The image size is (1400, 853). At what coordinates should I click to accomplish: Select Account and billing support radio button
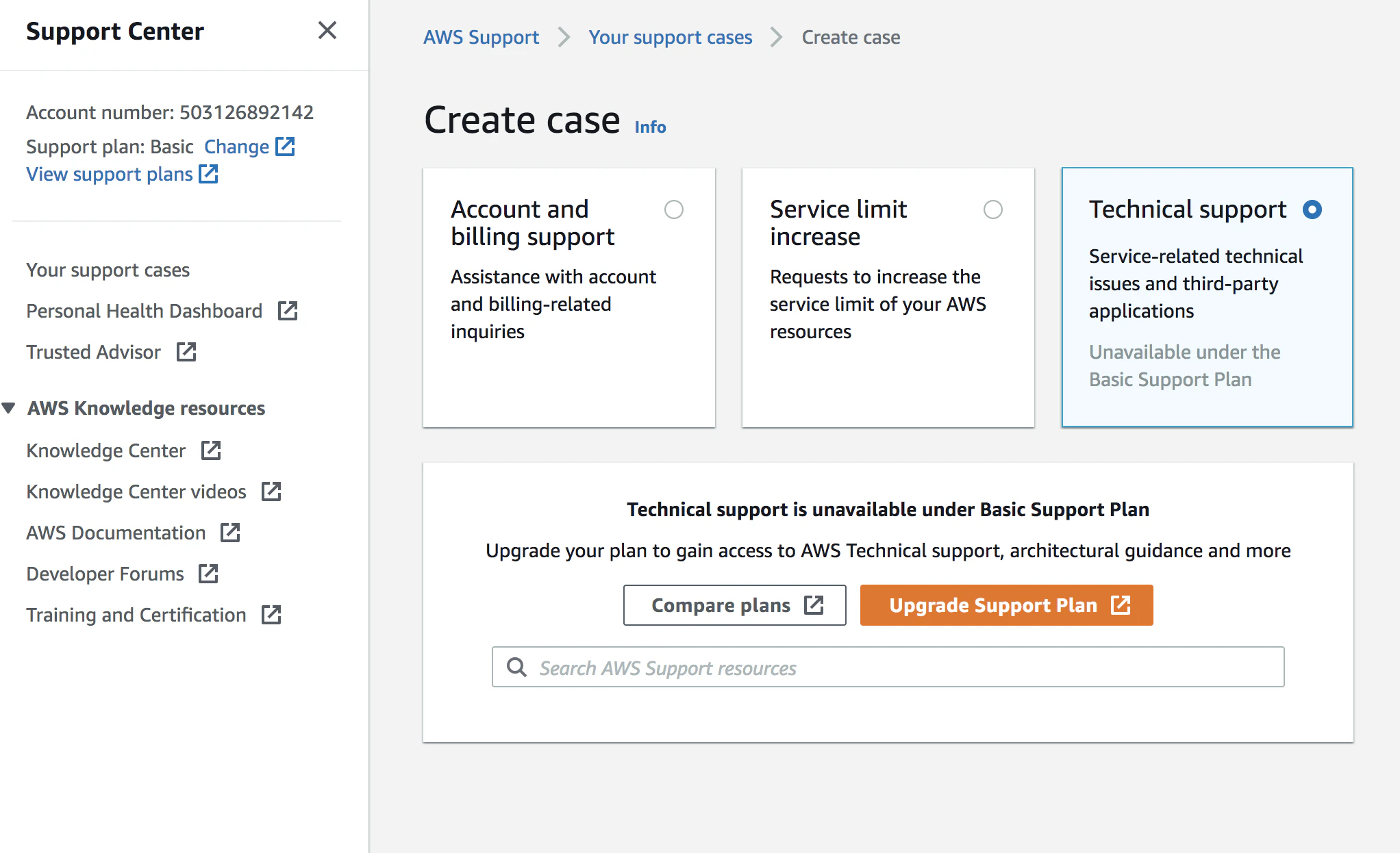click(x=673, y=209)
